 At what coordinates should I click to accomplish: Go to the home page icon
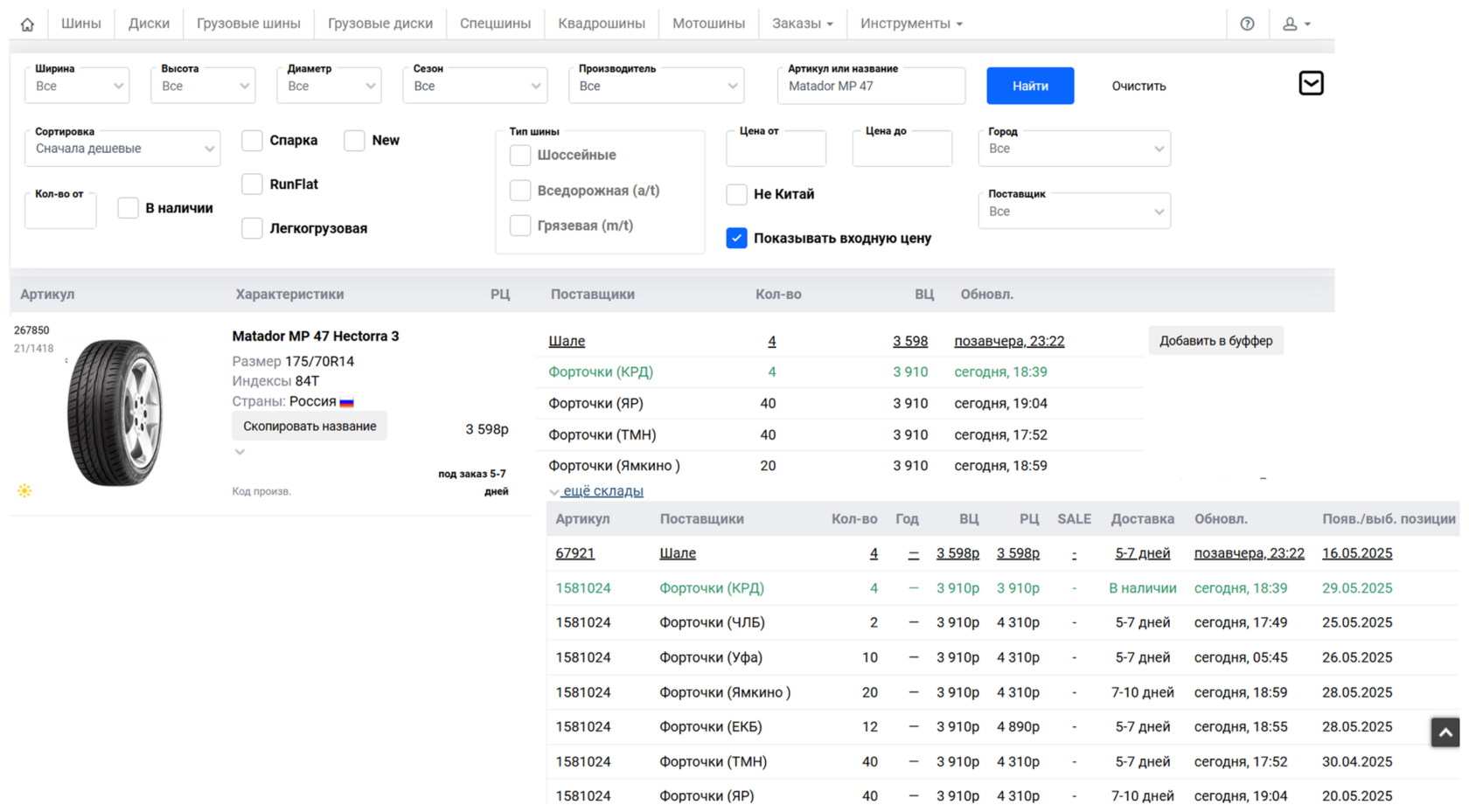27,24
